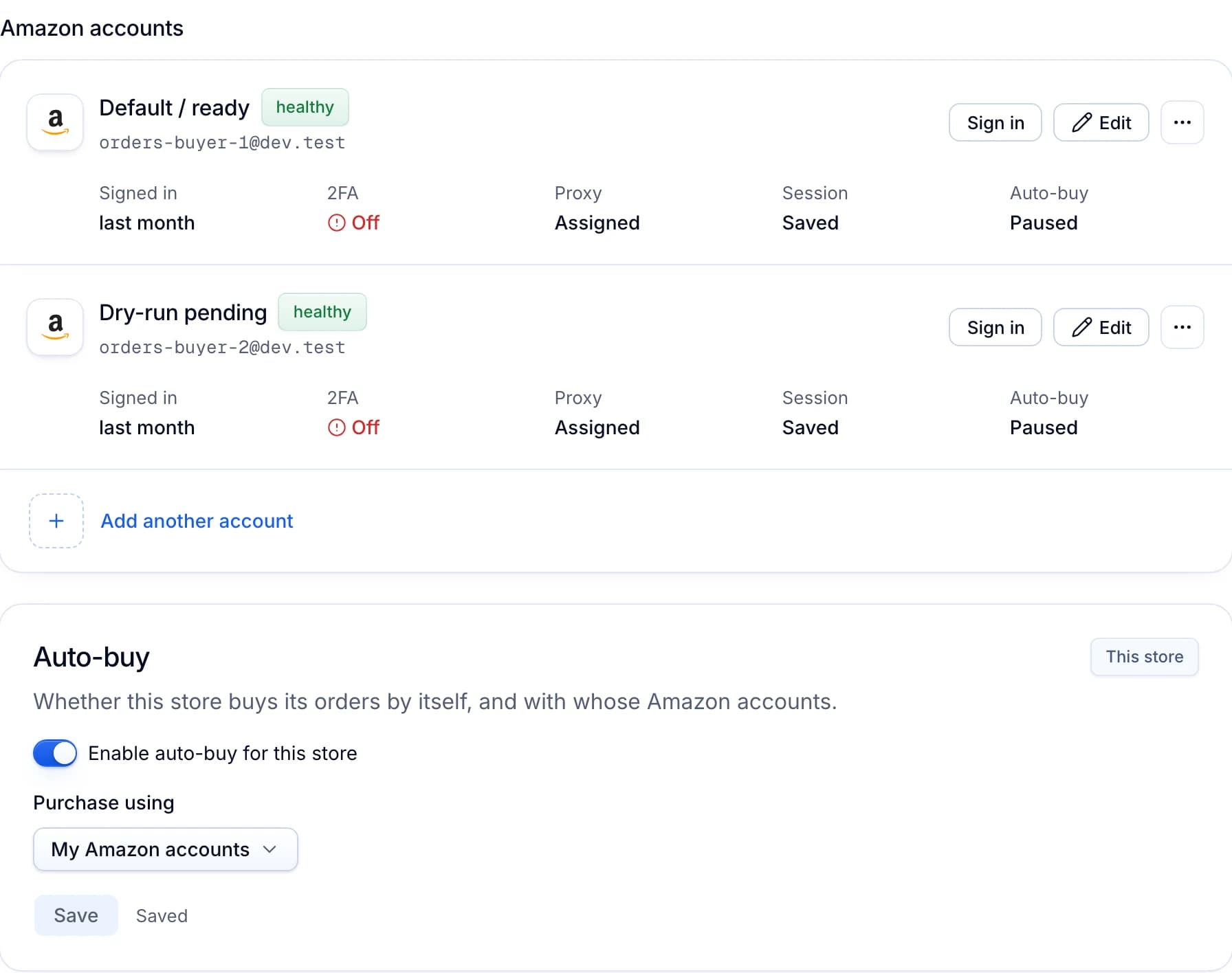Click Add another account link
Image resolution: width=1232 pixels, height=973 pixels.
(x=197, y=521)
